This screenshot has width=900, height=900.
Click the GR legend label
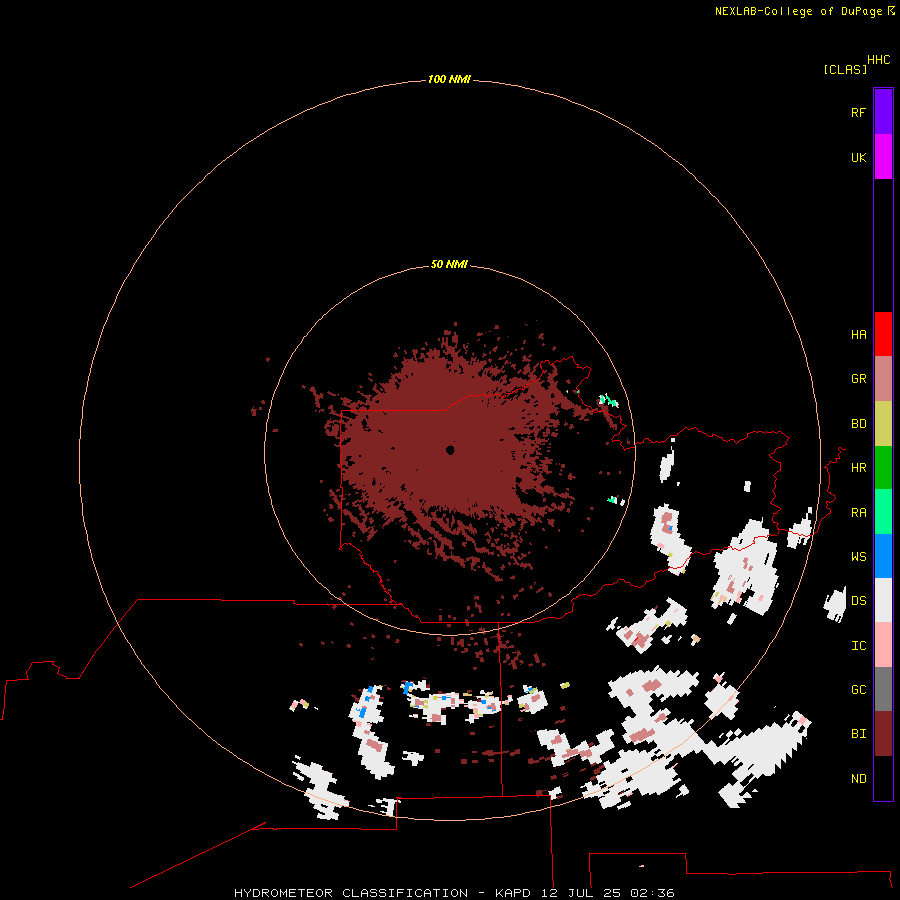[858, 379]
